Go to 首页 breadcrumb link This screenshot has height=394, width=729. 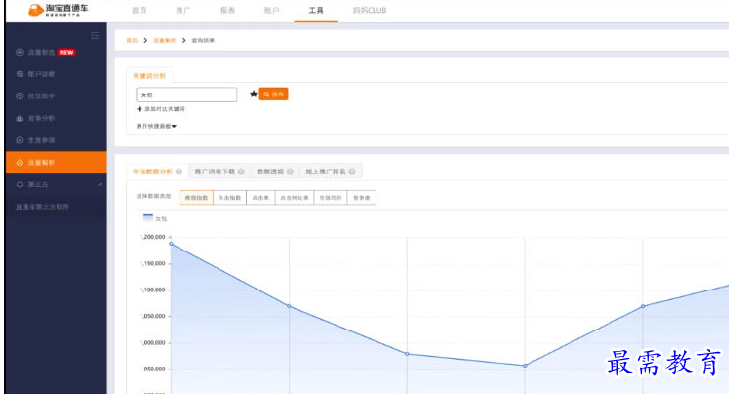coord(132,40)
